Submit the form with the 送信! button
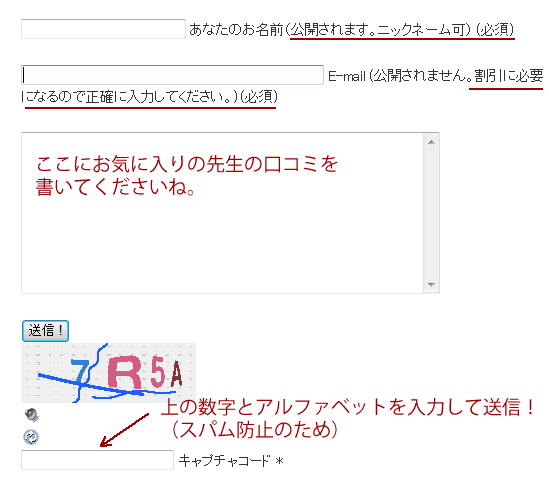 click(45, 331)
